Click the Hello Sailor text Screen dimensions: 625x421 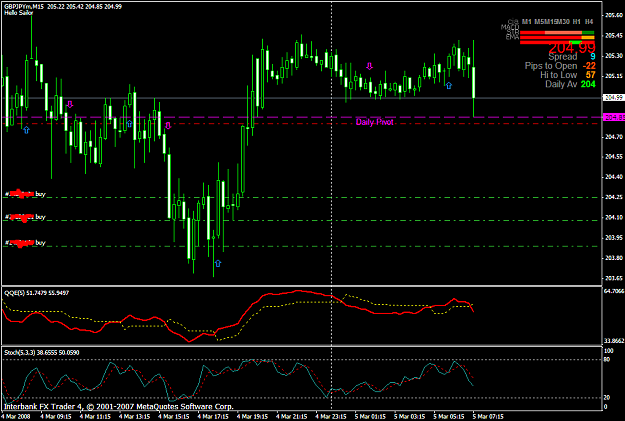(x=19, y=13)
